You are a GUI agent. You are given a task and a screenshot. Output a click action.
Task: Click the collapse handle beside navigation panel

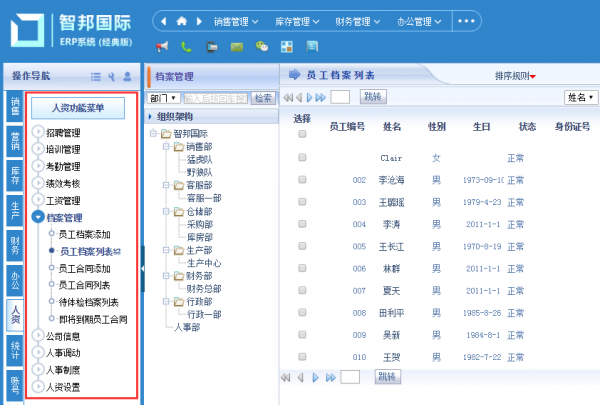tap(142, 269)
